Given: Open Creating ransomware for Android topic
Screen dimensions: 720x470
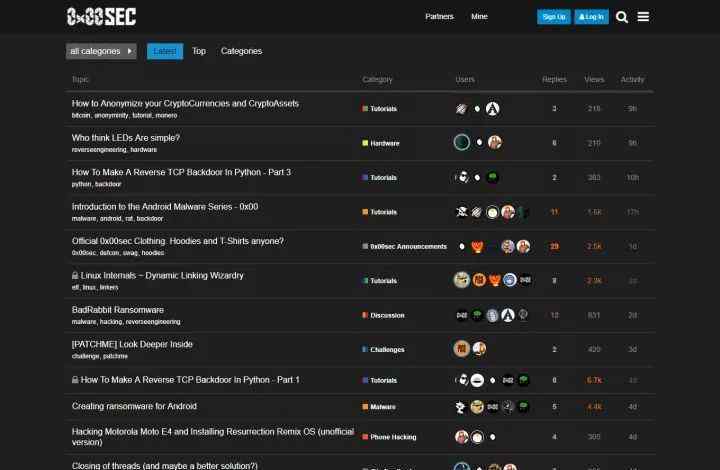Looking at the screenshot, I should pyautogui.click(x=134, y=406).
